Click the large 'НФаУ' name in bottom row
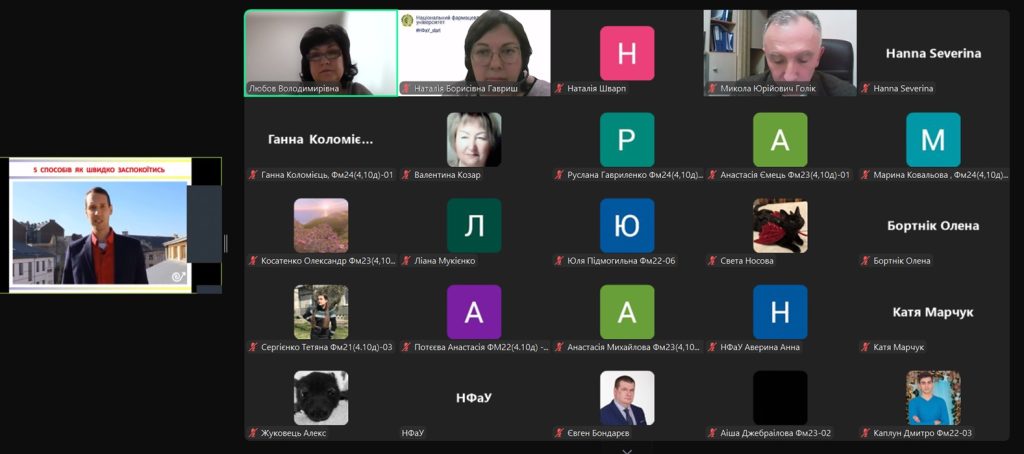The height and width of the screenshot is (454, 1024). tap(474, 397)
